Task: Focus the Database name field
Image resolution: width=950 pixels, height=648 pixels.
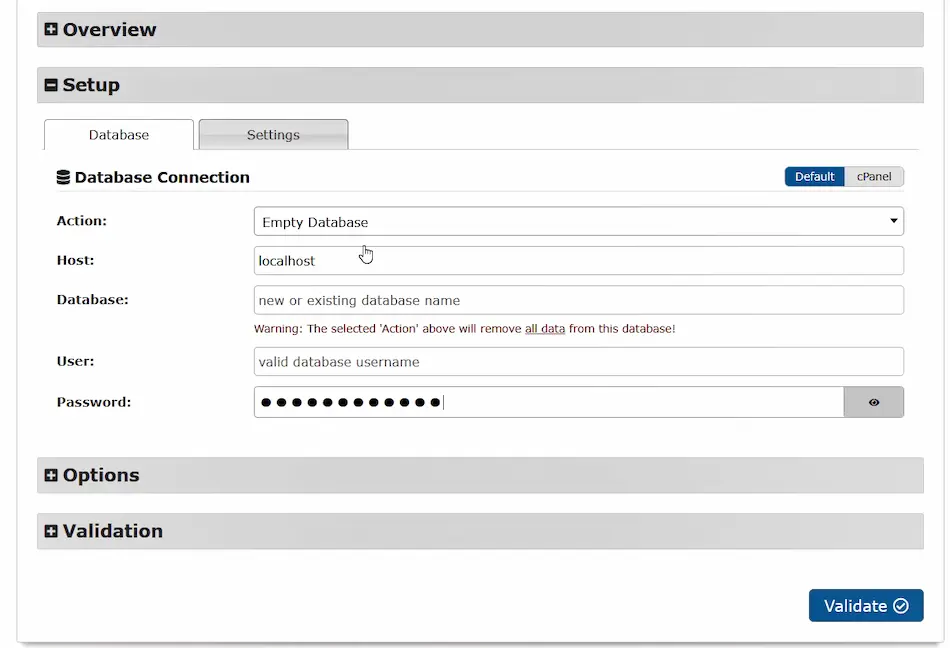Action: 578,300
